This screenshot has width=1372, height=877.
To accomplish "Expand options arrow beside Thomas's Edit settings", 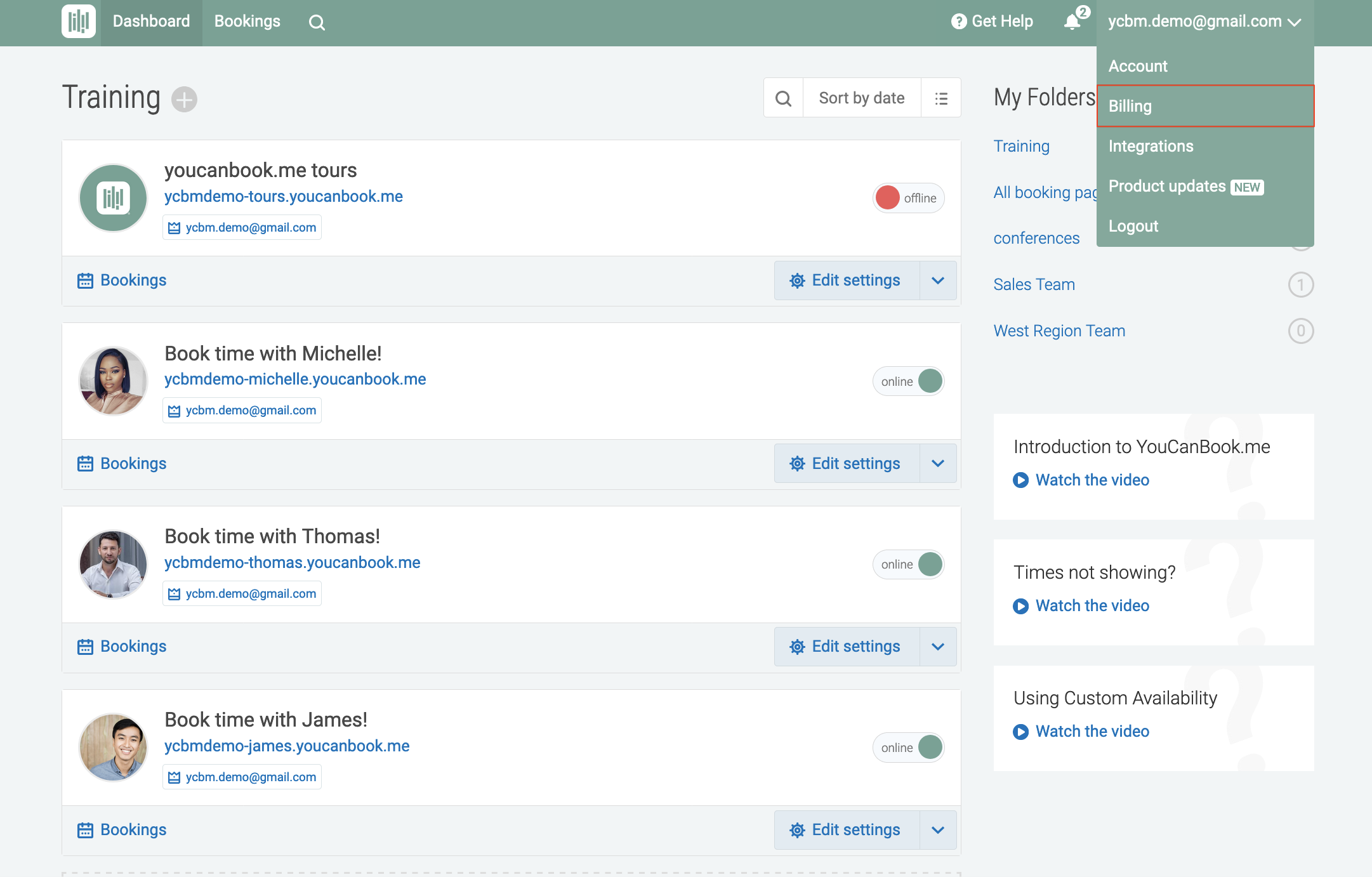I will click(x=938, y=647).
